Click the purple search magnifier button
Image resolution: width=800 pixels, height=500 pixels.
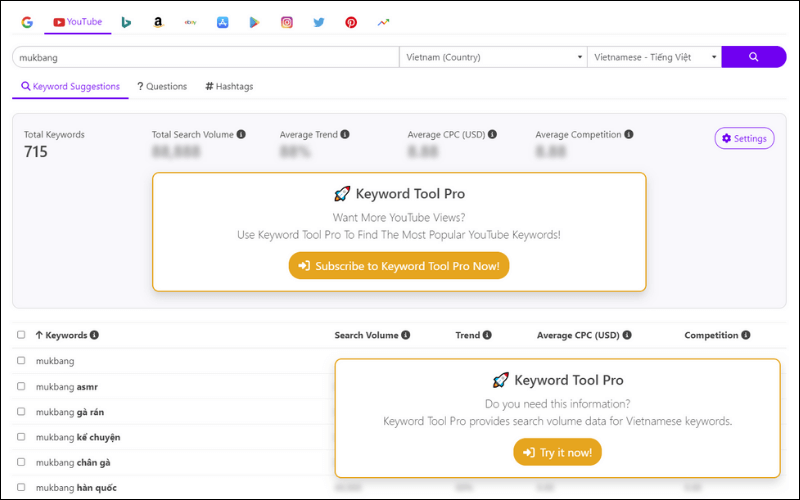[x=753, y=57]
